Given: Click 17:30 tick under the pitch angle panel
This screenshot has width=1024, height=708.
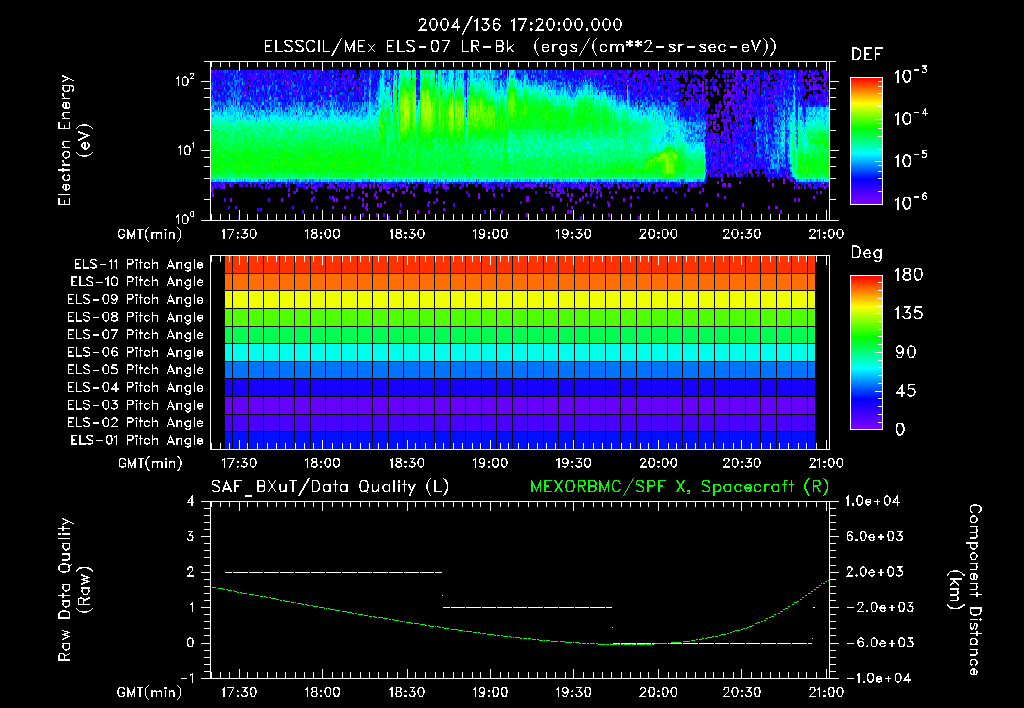Looking at the screenshot, I should coord(238,463).
